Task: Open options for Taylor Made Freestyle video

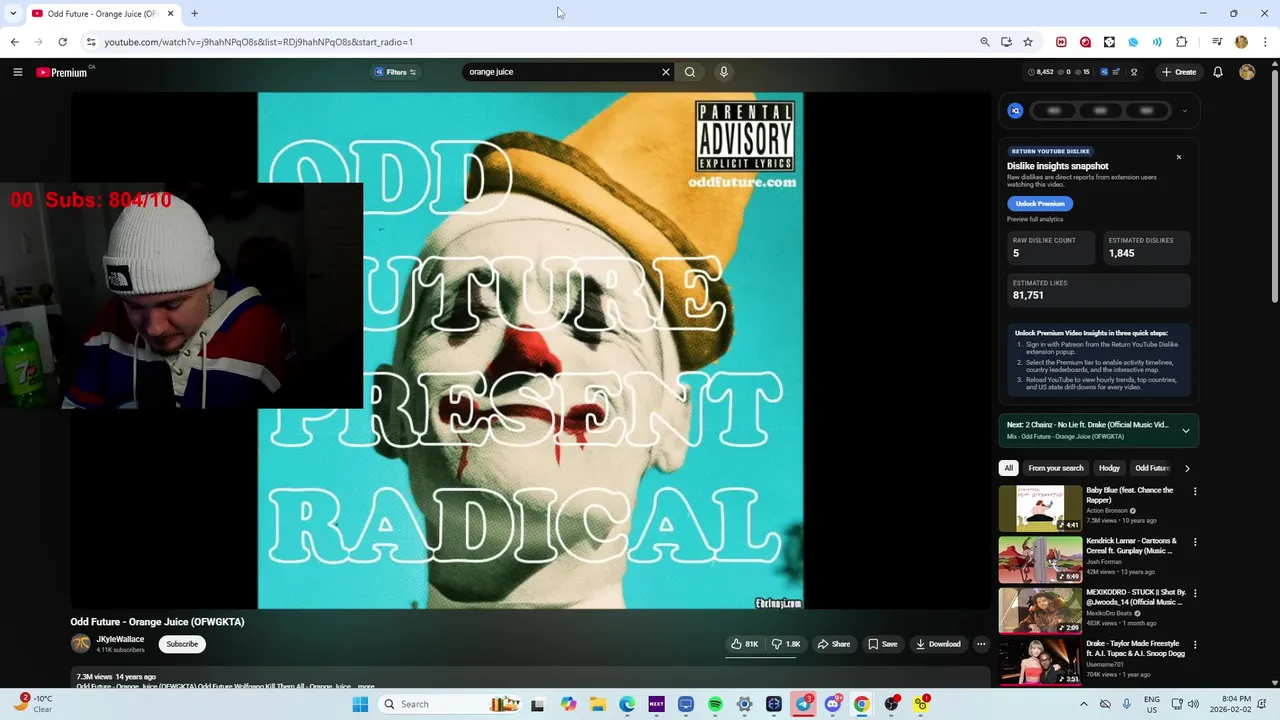Action: pyautogui.click(x=1195, y=644)
